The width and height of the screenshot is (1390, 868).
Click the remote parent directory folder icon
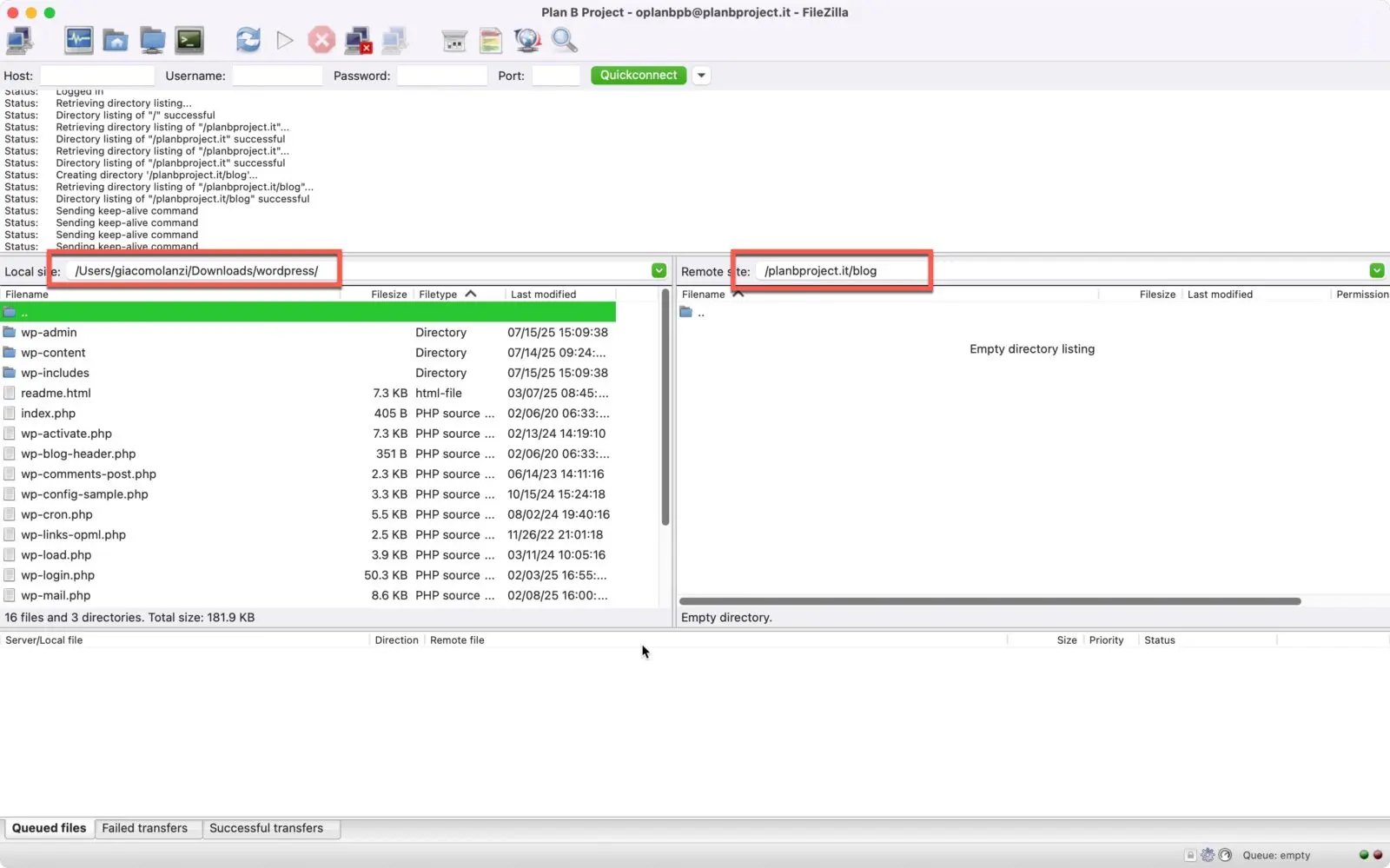(x=686, y=312)
